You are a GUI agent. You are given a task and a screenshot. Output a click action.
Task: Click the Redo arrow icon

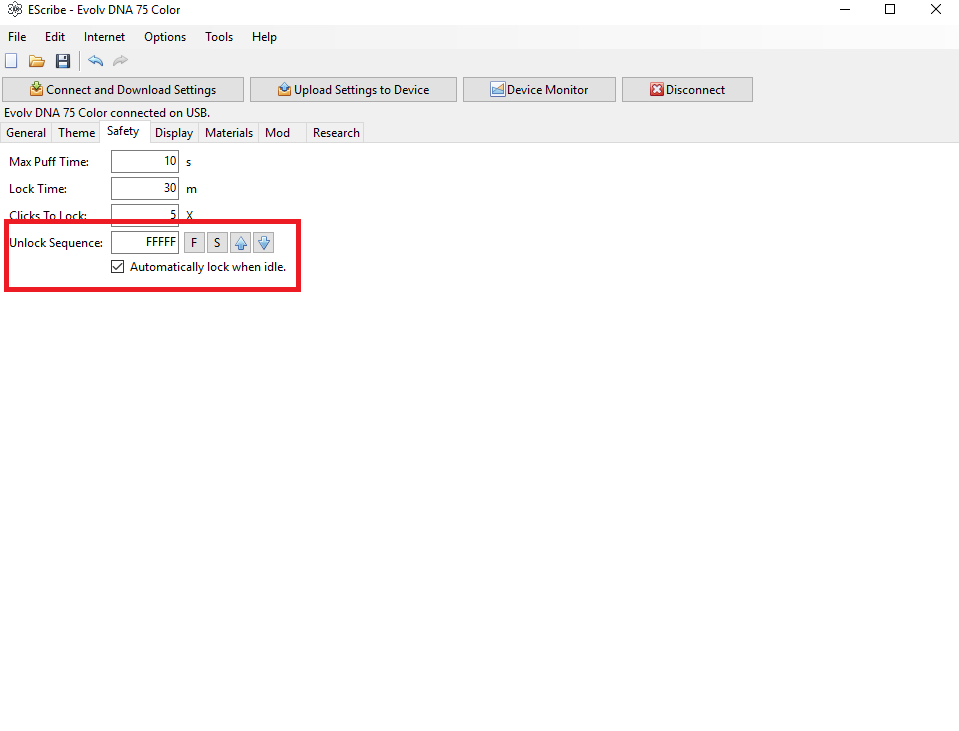click(x=120, y=61)
